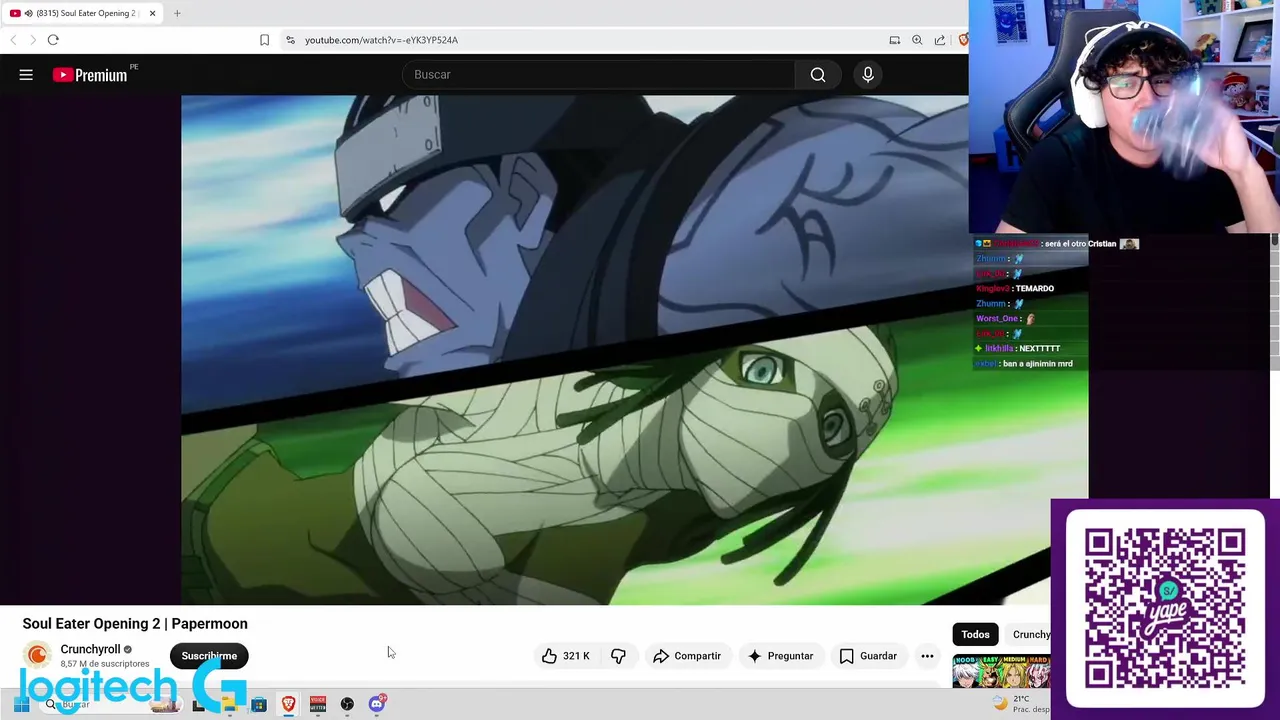Open a new browser tab with plus
This screenshot has width=1280, height=720.
tap(177, 13)
